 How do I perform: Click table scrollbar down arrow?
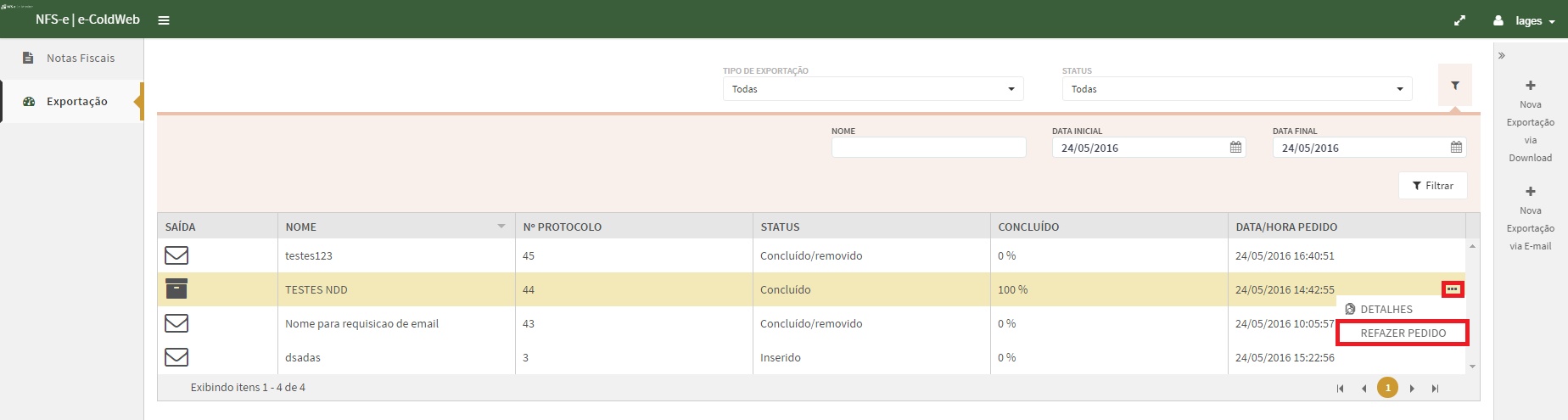[x=1473, y=367]
